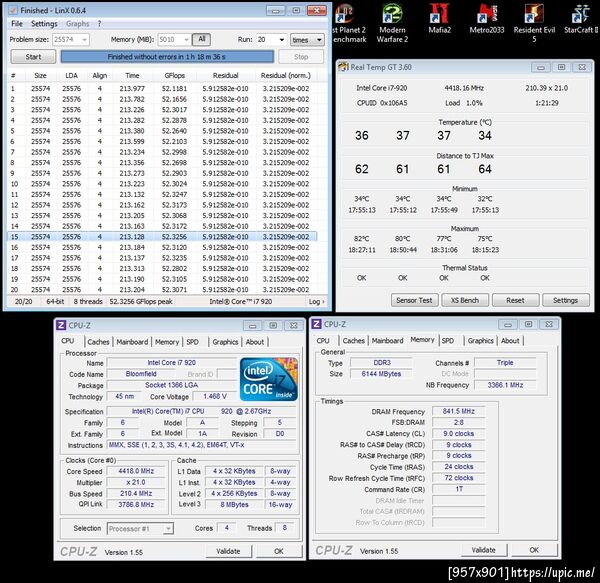Run the Sensor Test in Real Temp
The width and height of the screenshot is (600, 583).
click(x=414, y=300)
